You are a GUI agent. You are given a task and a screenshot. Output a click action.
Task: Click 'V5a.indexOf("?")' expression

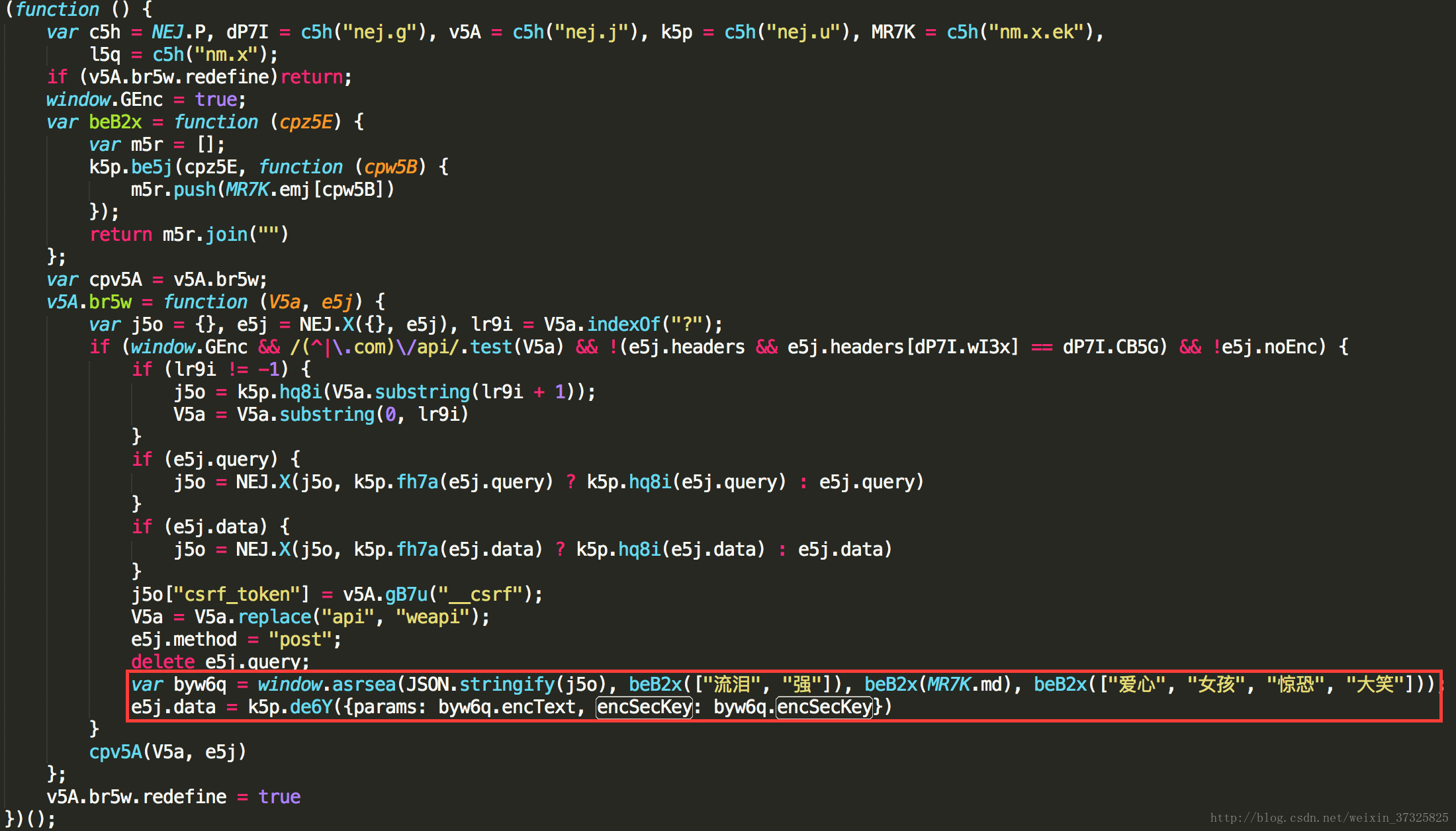628,325
